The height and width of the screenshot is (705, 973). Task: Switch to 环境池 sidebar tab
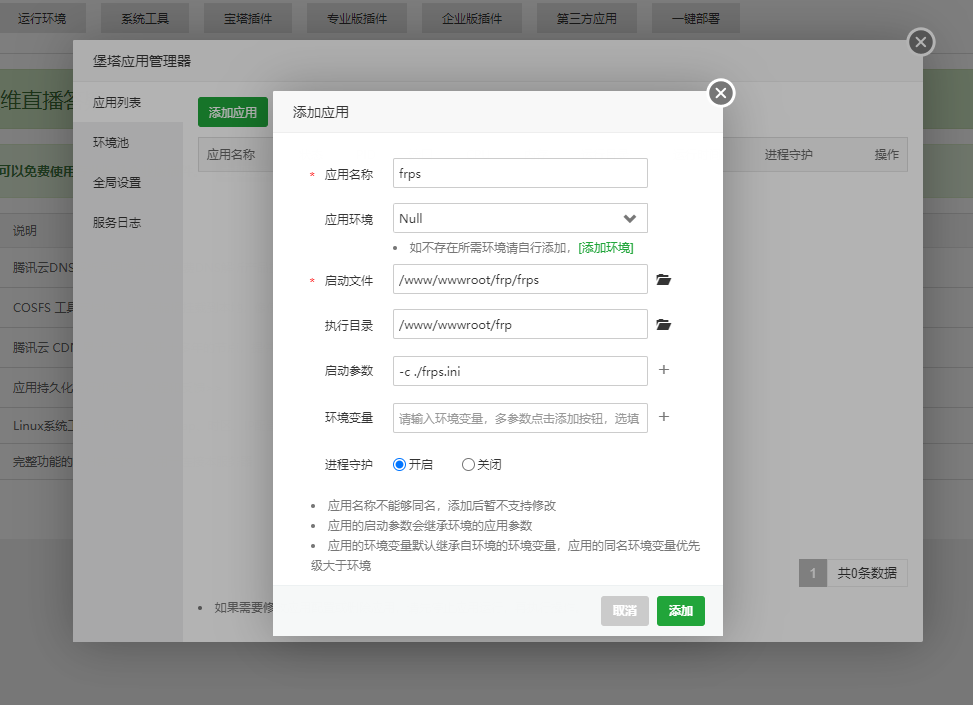(x=111, y=143)
